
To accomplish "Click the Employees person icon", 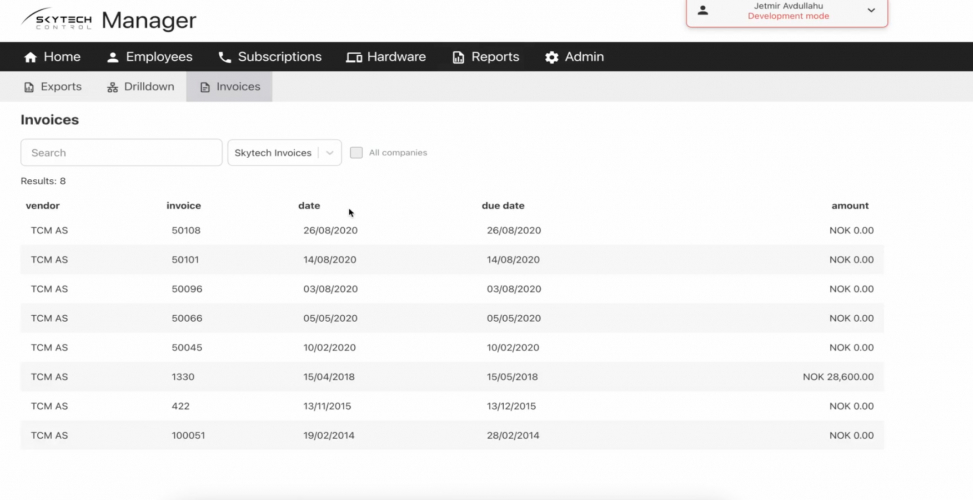I will [x=112, y=57].
